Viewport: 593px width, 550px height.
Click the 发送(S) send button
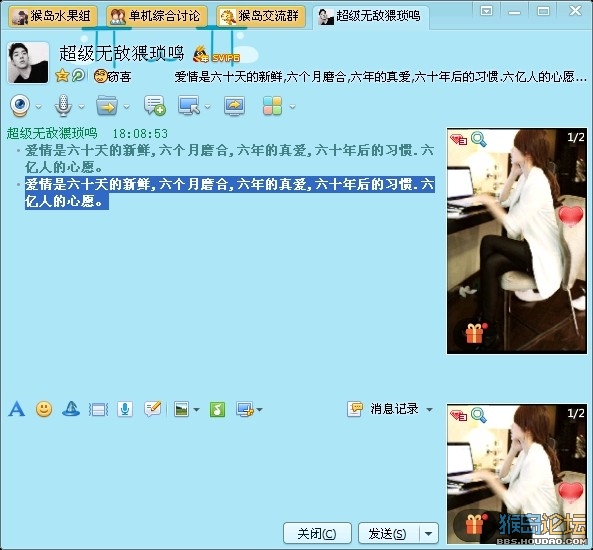[388, 534]
